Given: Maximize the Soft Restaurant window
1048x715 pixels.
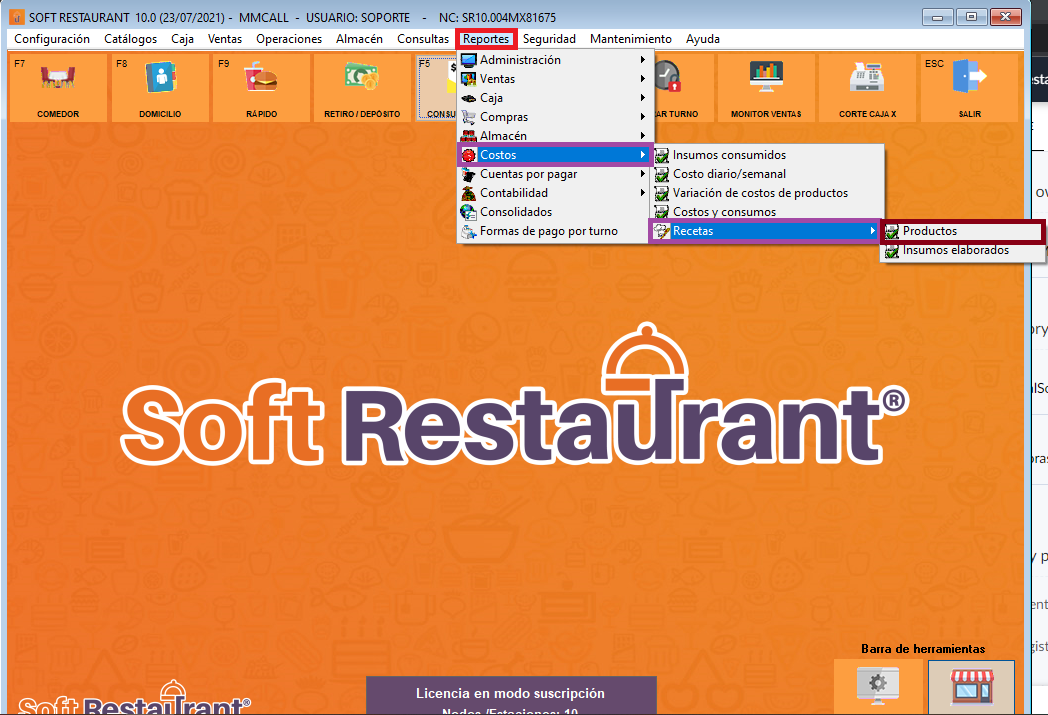Looking at the screenshot, I should point(971,17).
